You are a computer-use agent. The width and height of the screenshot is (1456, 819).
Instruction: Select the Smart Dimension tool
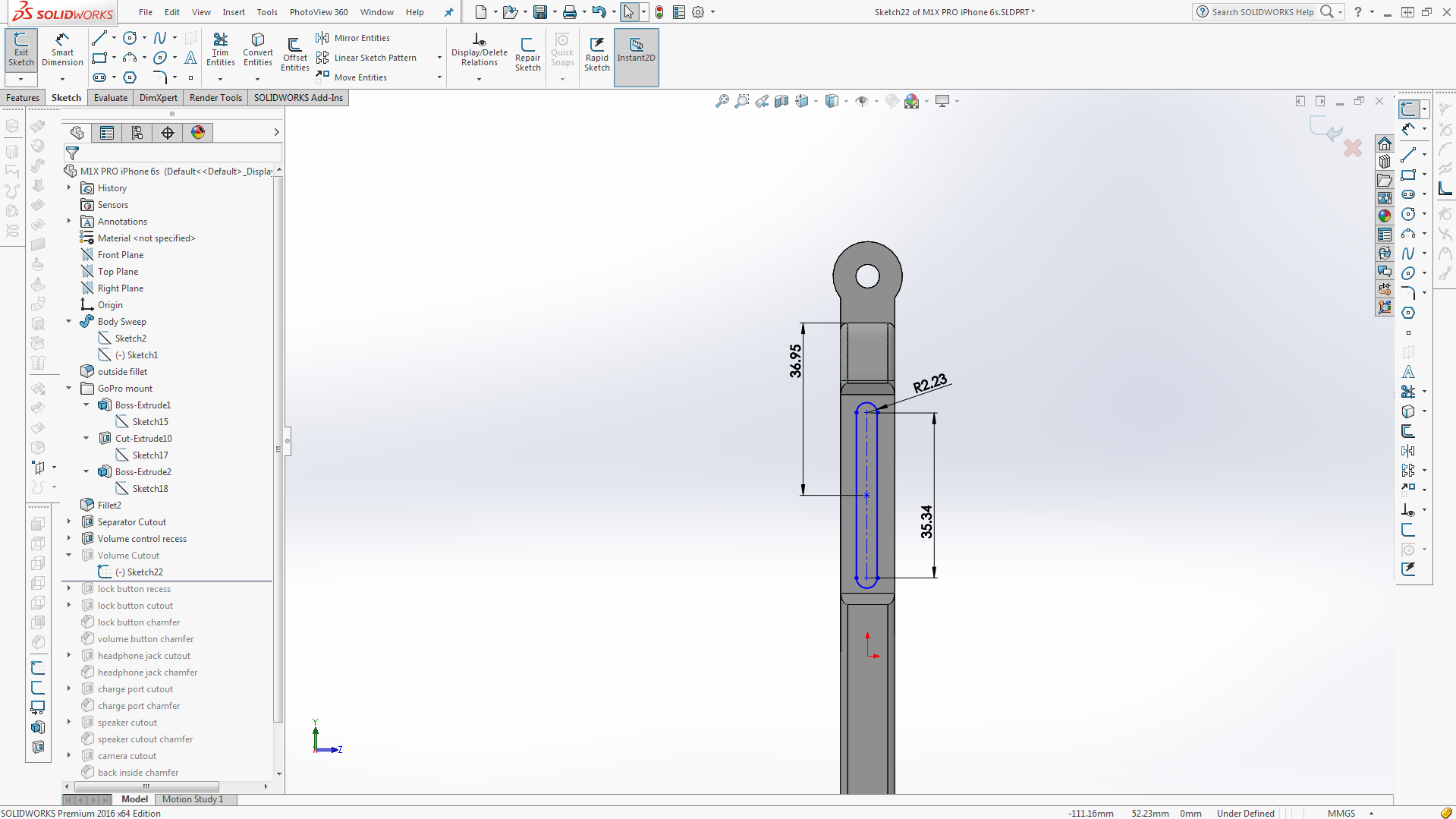62,49
